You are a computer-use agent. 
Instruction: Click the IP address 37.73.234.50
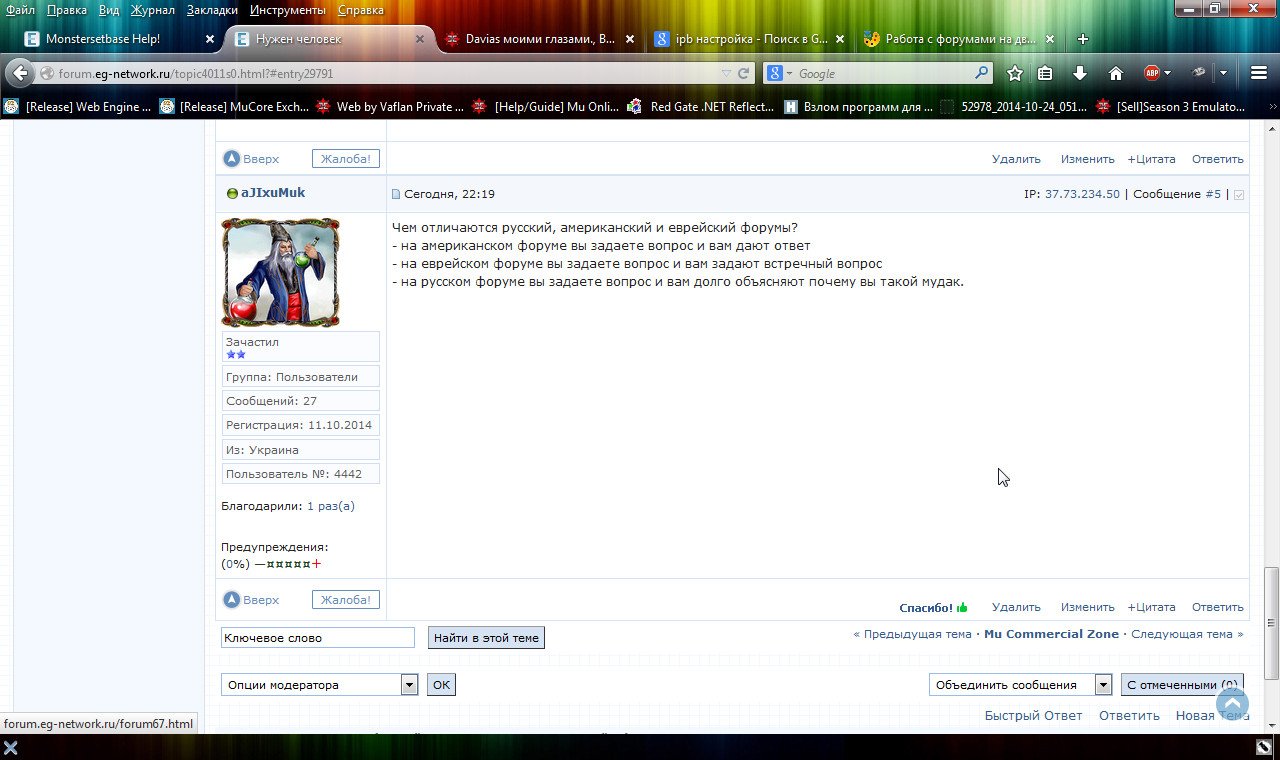(1082, 194)
